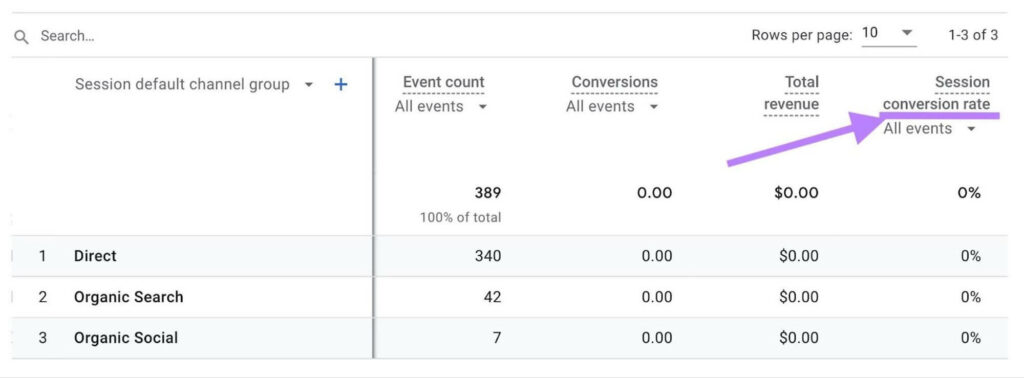Image resolution: width=1024 pixels, height=378 pixels.
Task: Open Session conversion rate All events dropdown
Action: point(929,129)
